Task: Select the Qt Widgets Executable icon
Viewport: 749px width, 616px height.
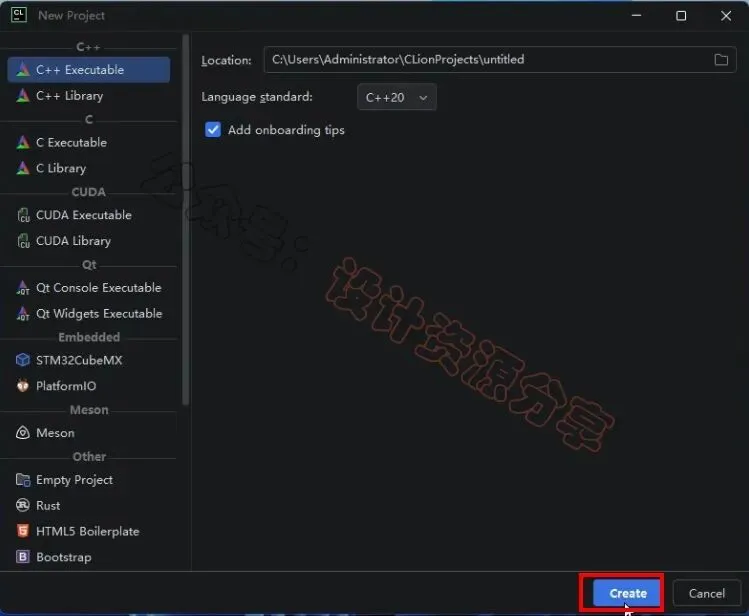Action: (22, 313)
